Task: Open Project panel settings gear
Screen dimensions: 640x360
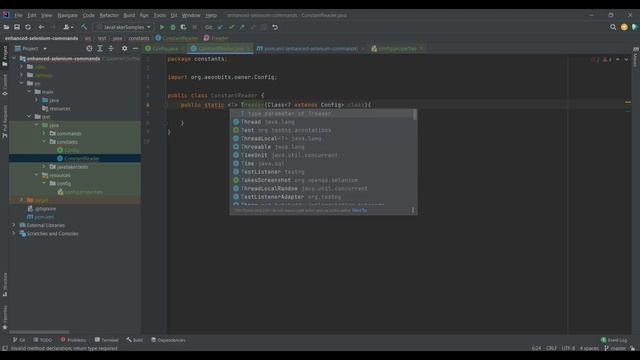Action: [124, 48]
